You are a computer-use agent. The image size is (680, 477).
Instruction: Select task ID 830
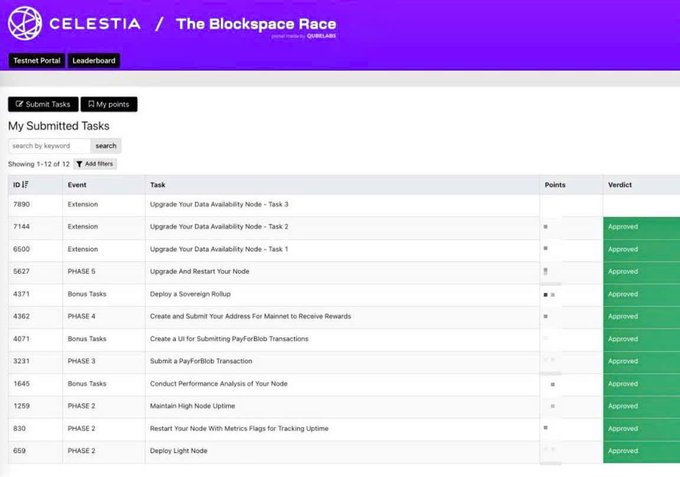(19, 428)
